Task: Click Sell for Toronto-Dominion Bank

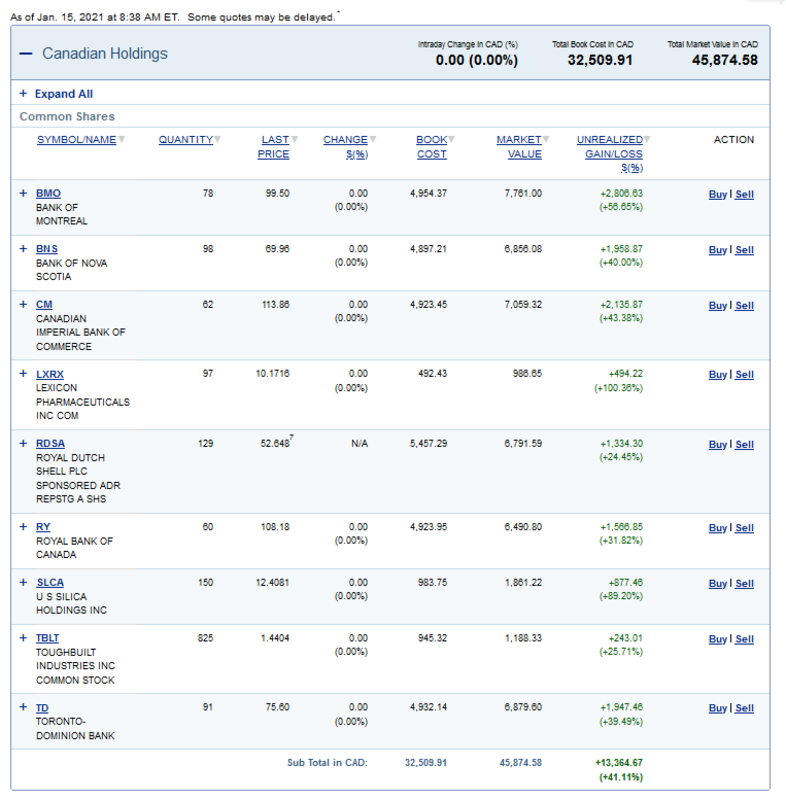Action: pos(744,708)
